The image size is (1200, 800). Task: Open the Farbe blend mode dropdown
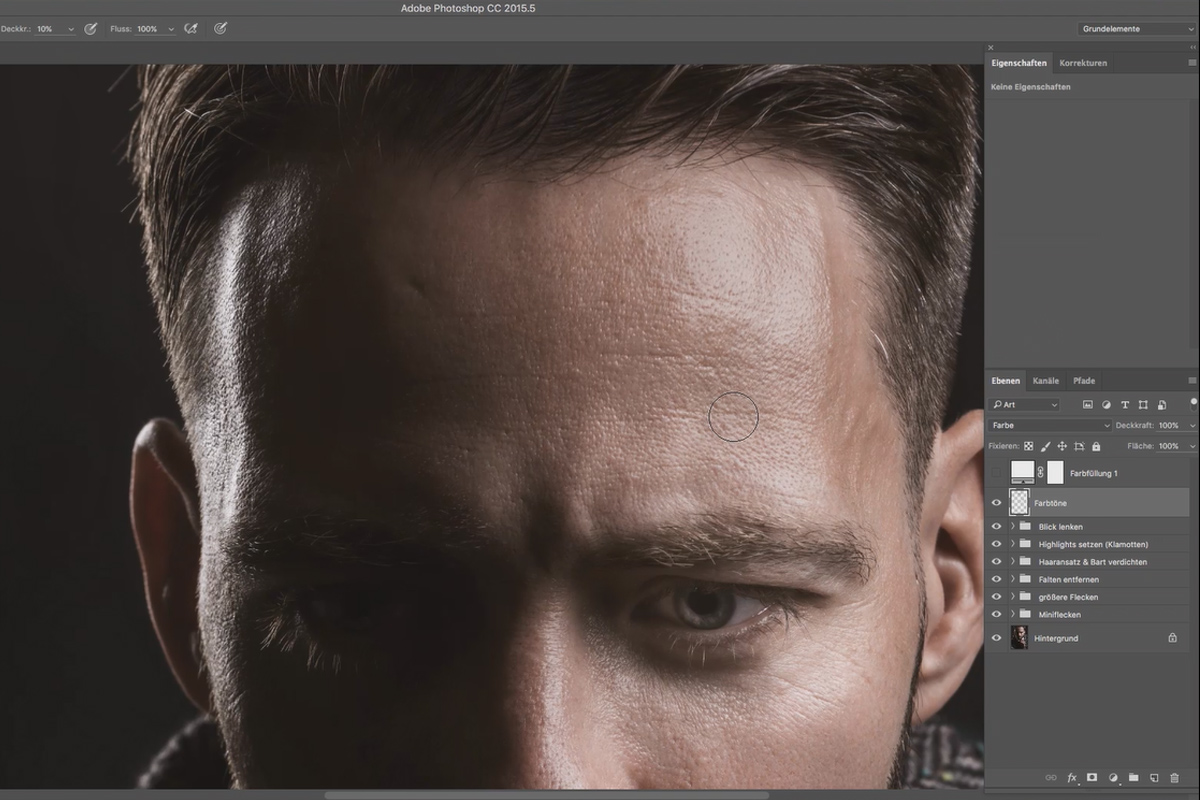pyautogui.click(x=1050, y=426)
